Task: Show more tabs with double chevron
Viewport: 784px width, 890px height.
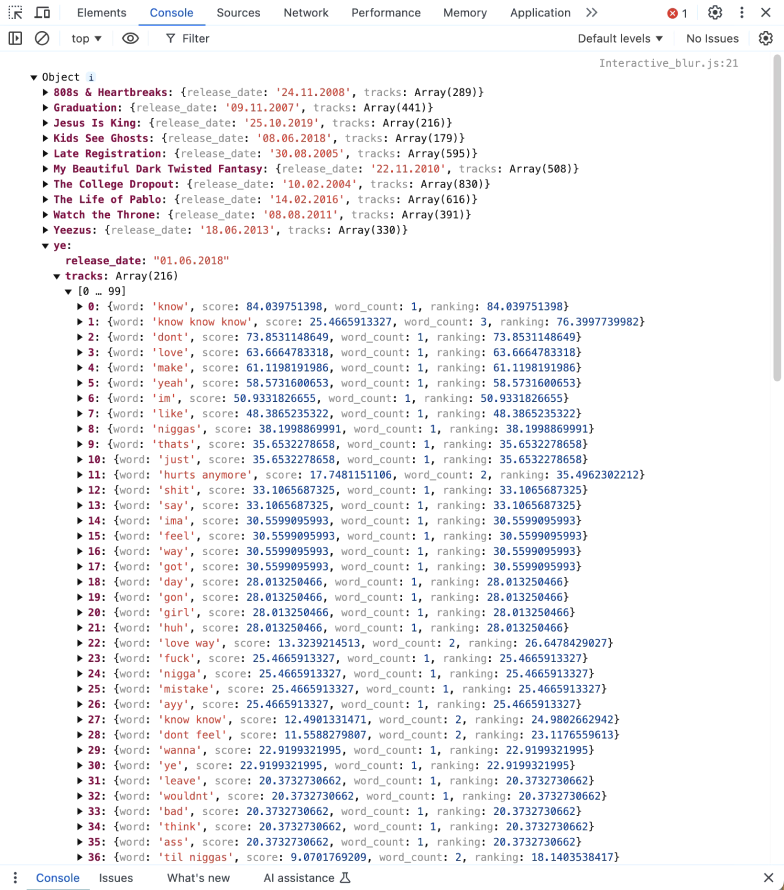Action: (x=592, y=12)
